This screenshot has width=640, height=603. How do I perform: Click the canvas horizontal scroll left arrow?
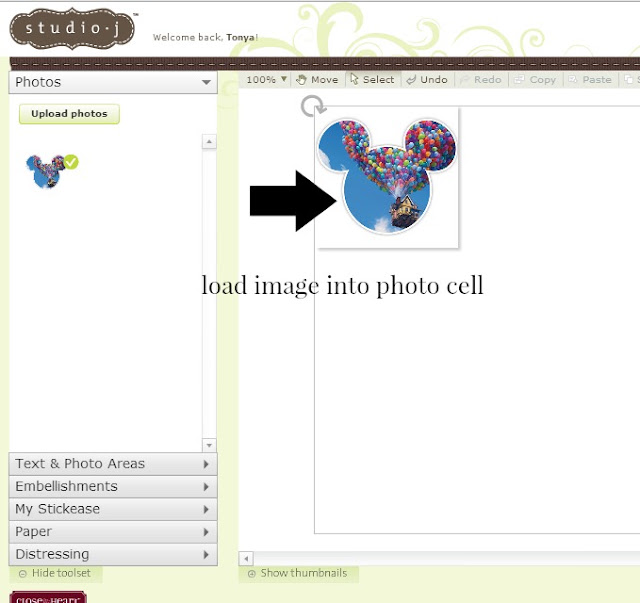(246, 558)
